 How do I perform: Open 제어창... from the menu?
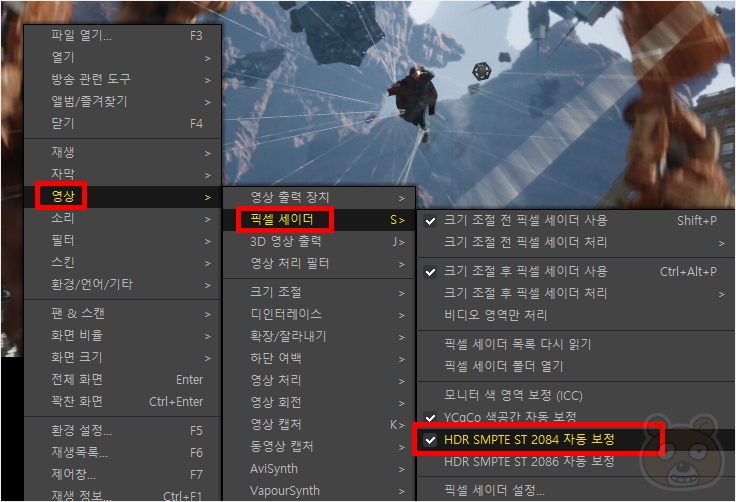(123, 475)
